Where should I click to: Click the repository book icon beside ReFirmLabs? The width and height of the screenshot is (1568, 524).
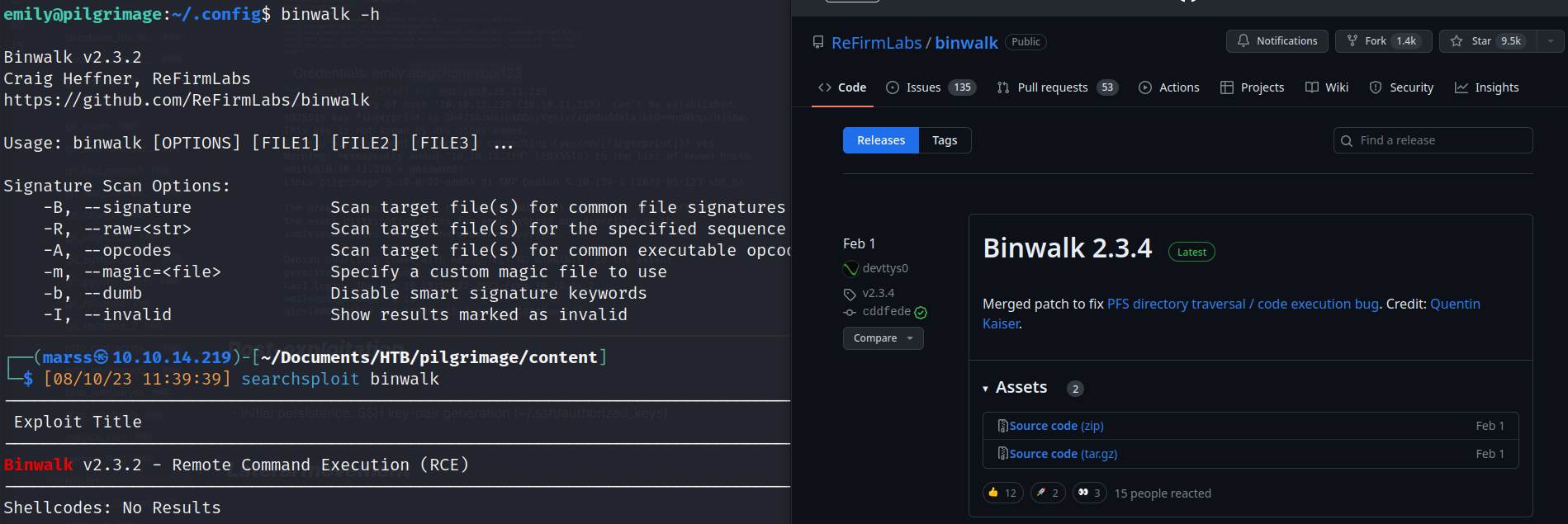(x=817, y=42)
